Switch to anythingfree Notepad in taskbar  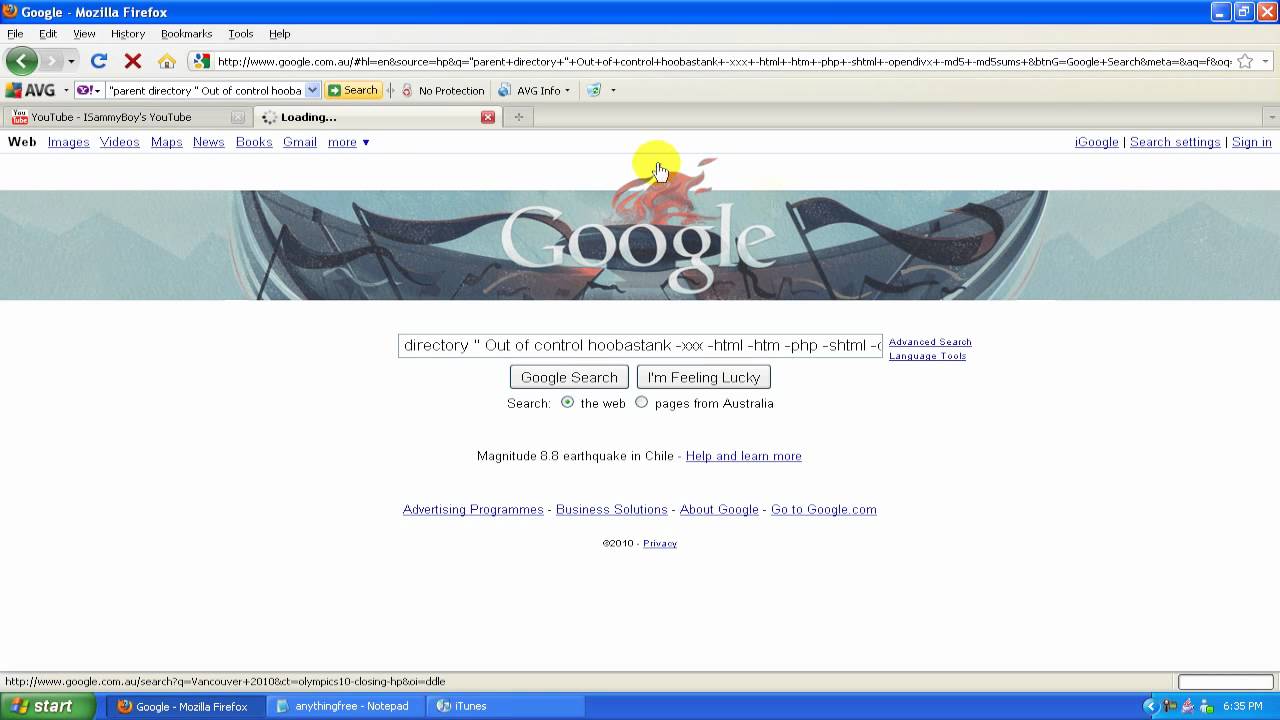[x=347, y=706]
